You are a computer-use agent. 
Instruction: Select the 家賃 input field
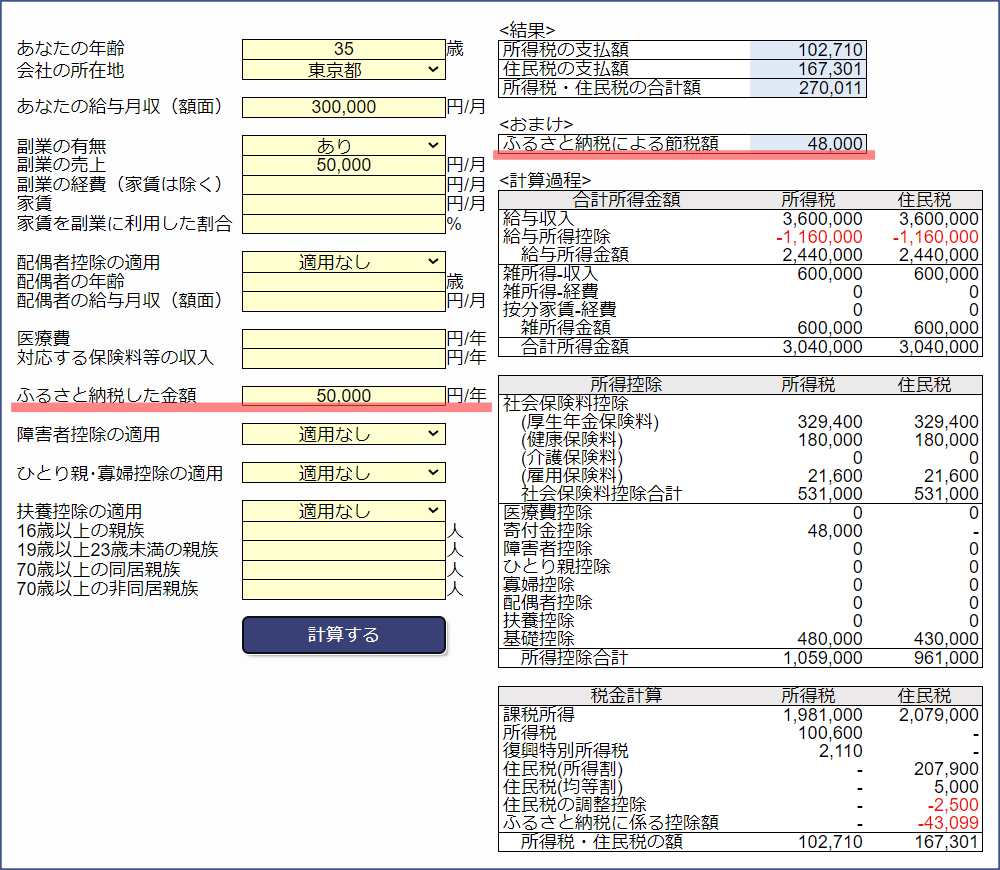click(344, 204)
